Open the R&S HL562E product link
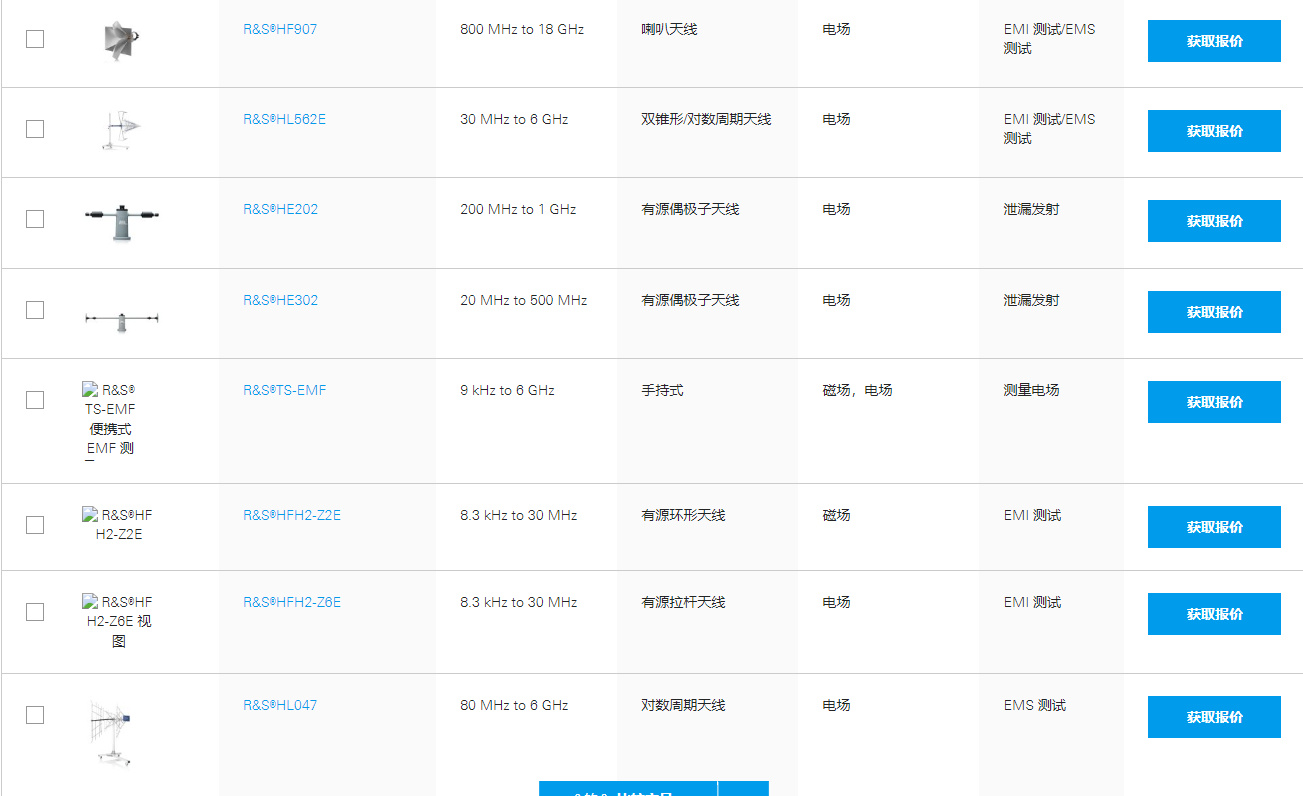 click(x=284, y=119)
